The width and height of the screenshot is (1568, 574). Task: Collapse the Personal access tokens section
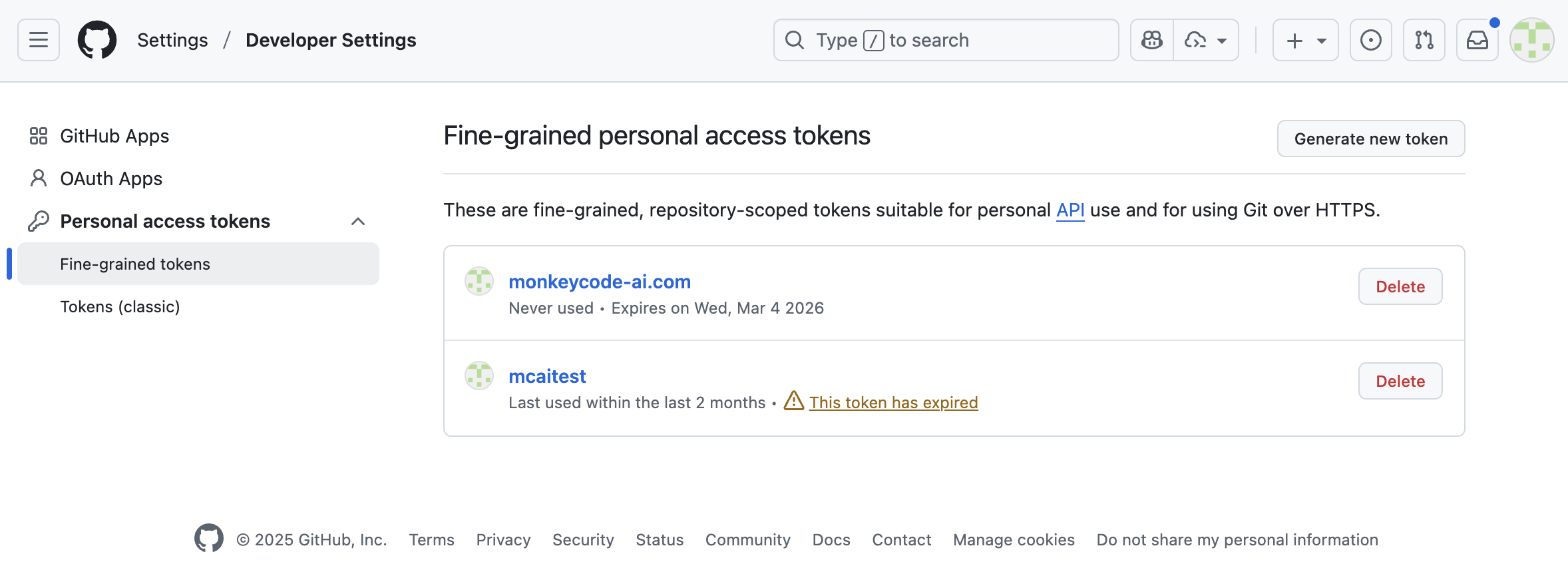click(358, 221)
